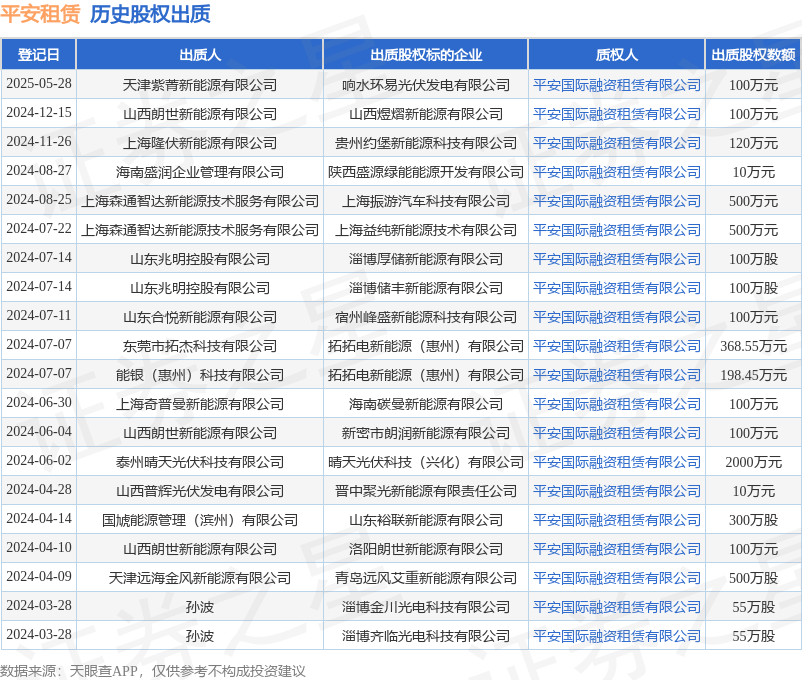Select cell 响水环易光伏发电有限公司
This screenshot has height=680, width=802.
pyautogui.click(x=426, y=85)
